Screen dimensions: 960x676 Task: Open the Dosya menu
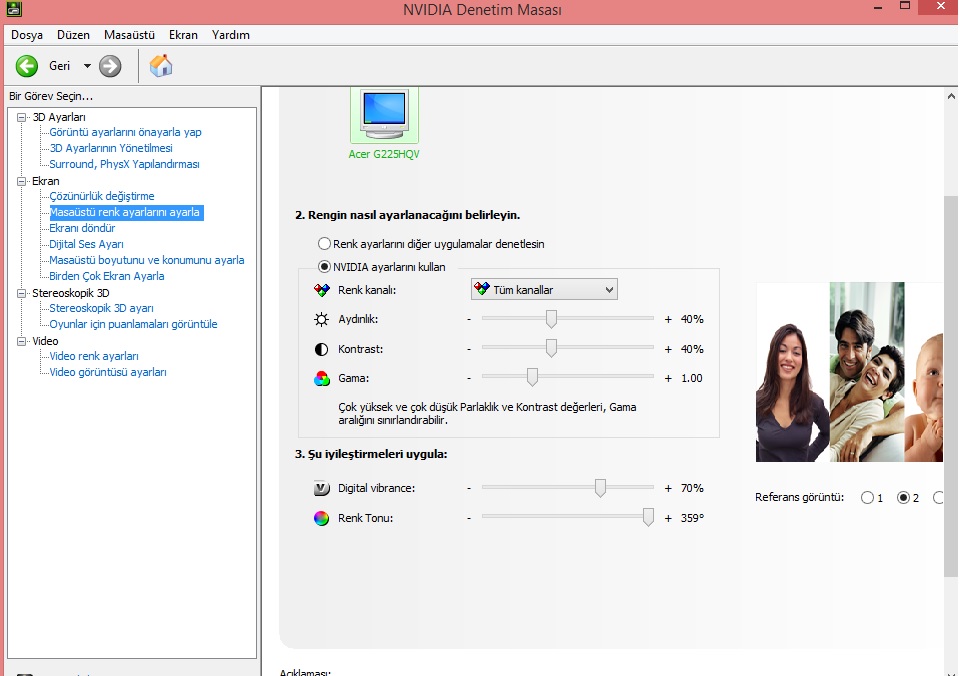pyautogui.click(x=27, y=35)
